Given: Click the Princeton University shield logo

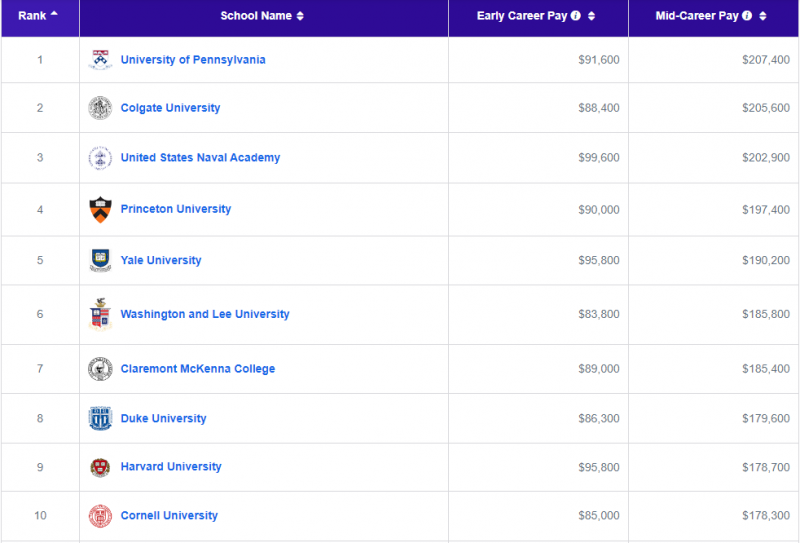Looking at the screenshot, I should pyautogui.click(x=101, y=209).
